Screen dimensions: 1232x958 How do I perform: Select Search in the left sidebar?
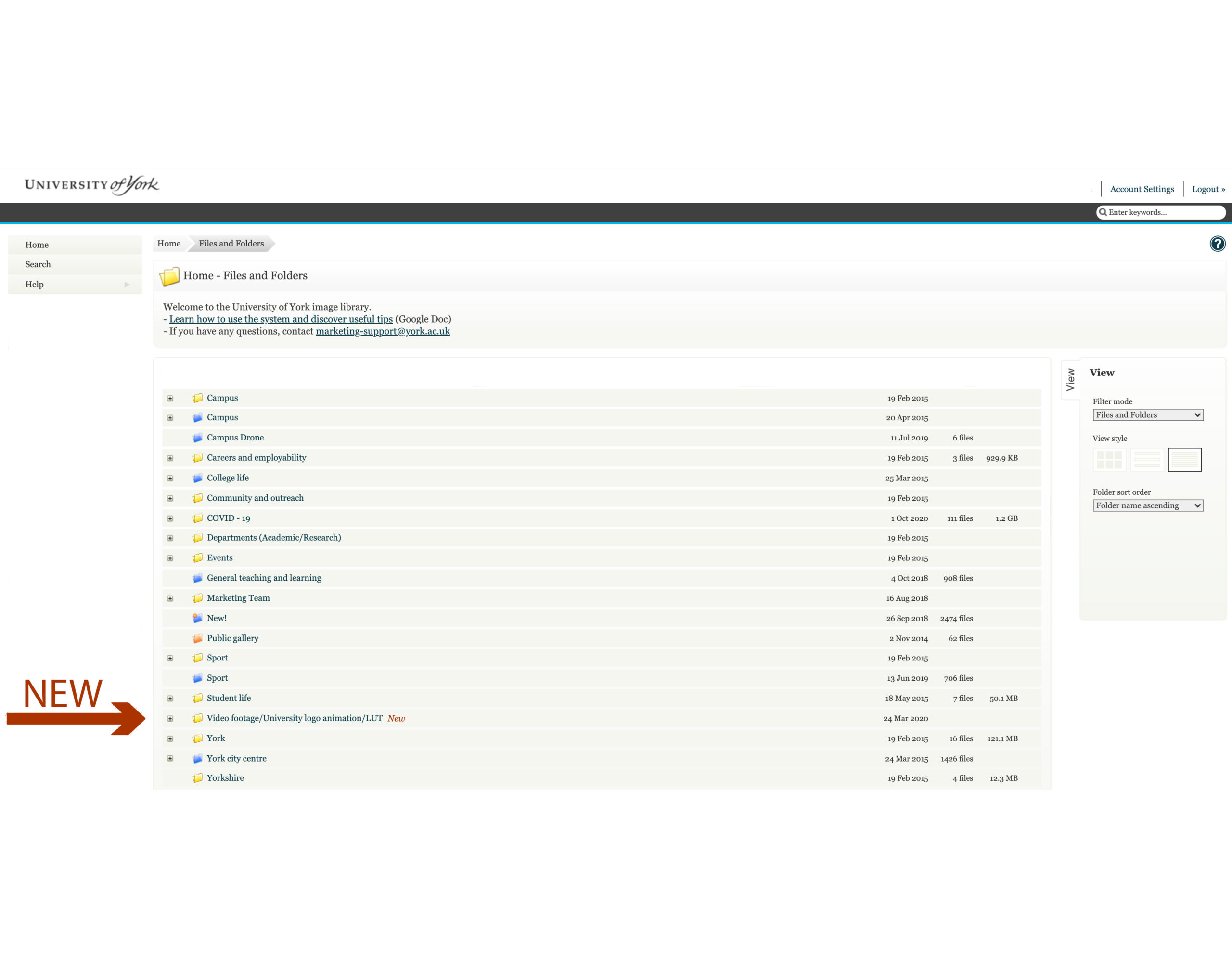(38, 264)
